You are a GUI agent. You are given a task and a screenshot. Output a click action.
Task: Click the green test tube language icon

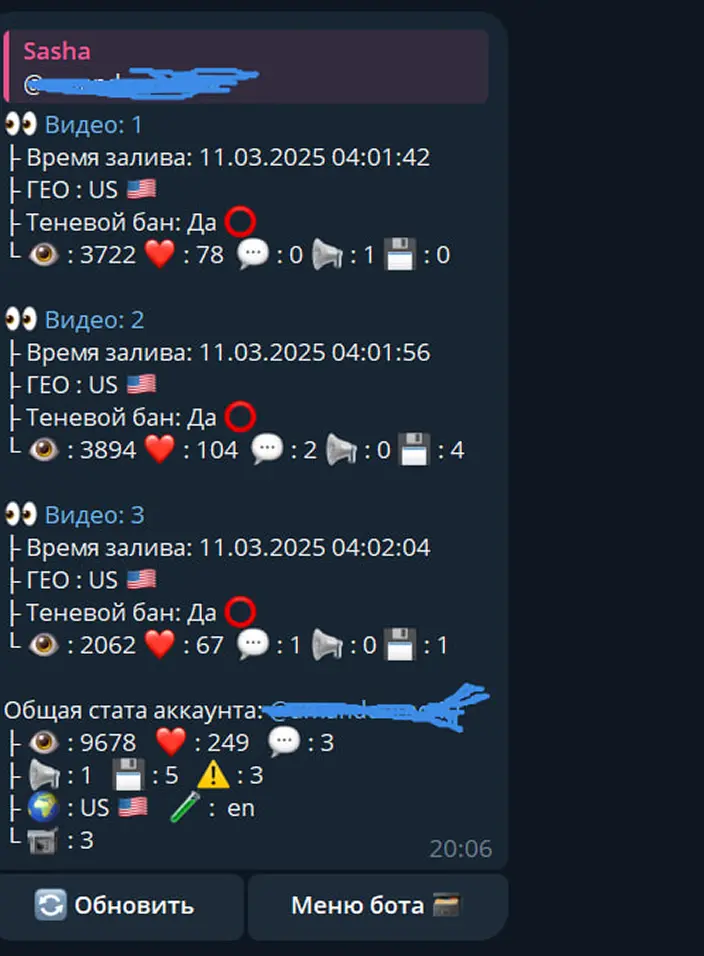click(x=185, y=807)
